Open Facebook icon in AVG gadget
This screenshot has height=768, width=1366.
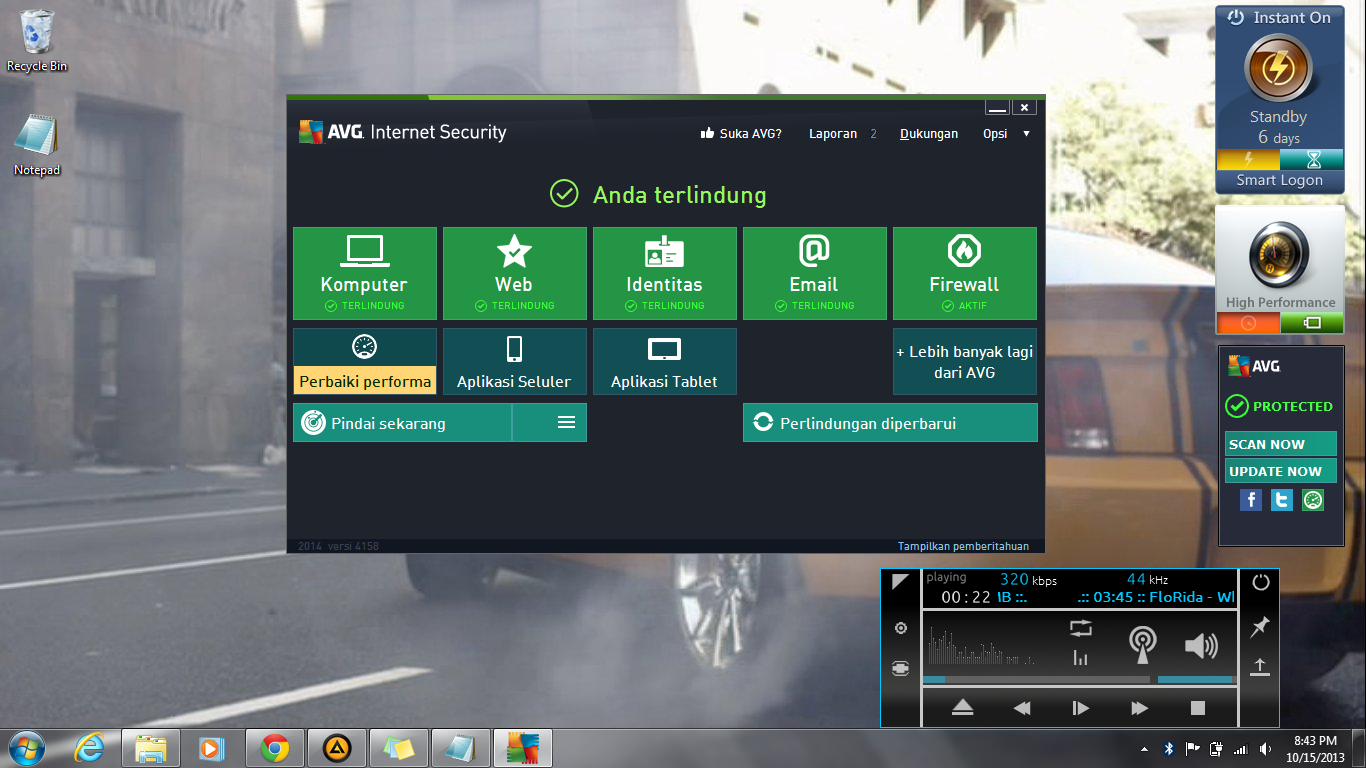tap(1251, 500)
